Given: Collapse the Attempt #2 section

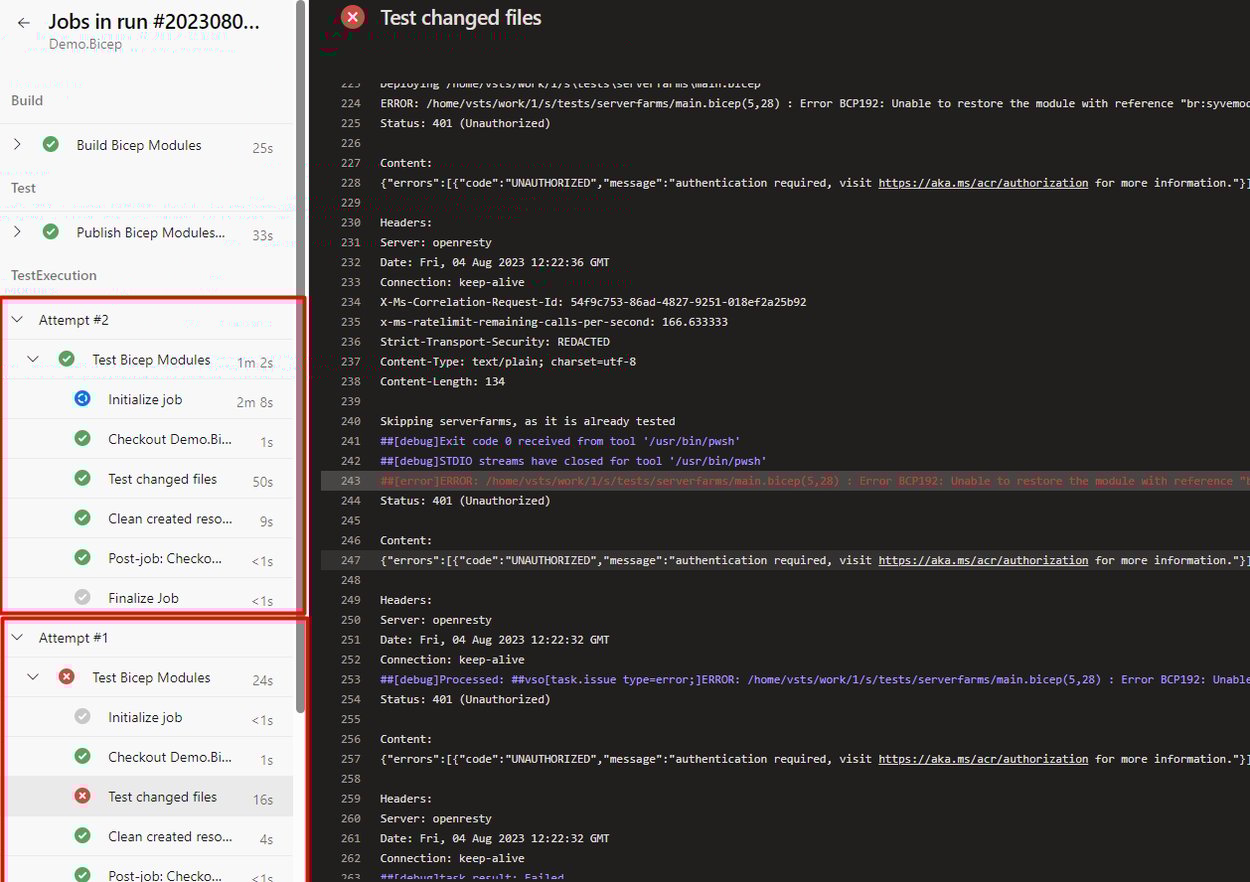Looking at the screenshot, I should [15, 319].
